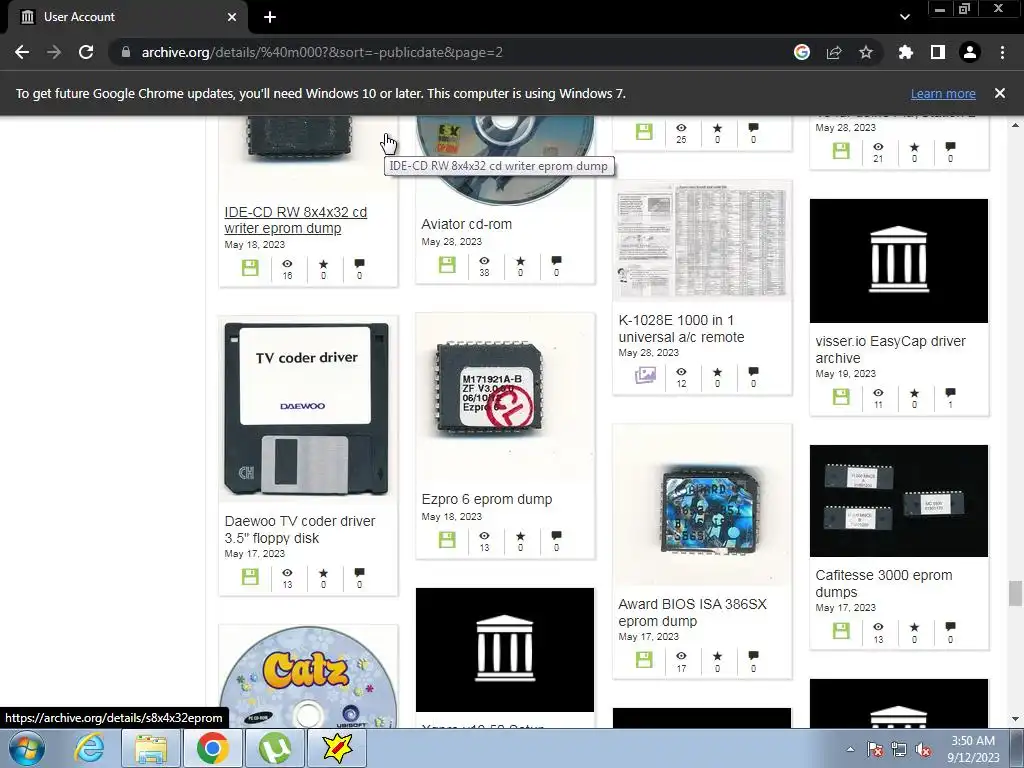Screen dimensions: 1024x768
Task: Open Ezpro 6 eprom dump title
Action: coord(487,499)
